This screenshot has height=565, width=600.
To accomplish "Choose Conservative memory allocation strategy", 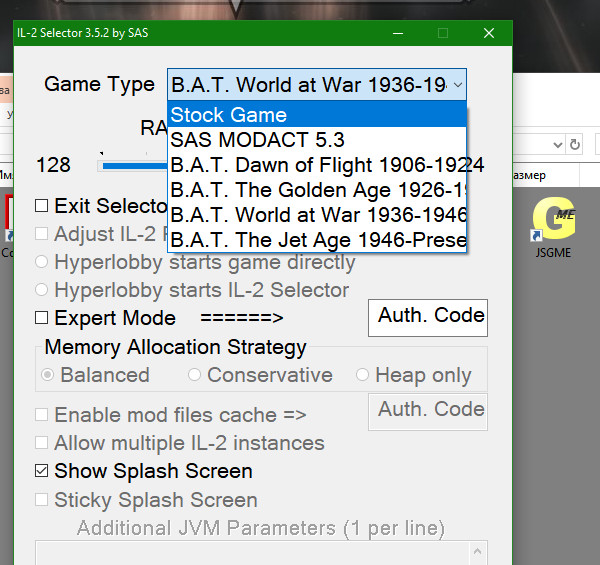I will click(194, 374).
